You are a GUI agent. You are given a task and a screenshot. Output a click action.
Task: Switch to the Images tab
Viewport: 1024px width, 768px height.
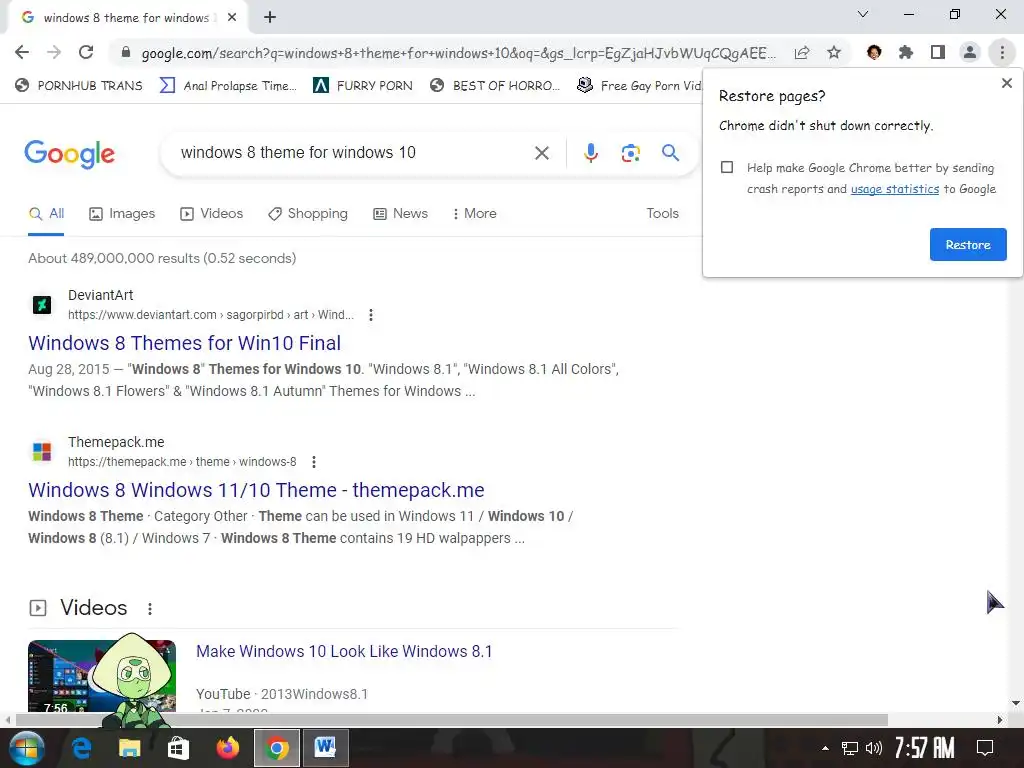point(122,214)
